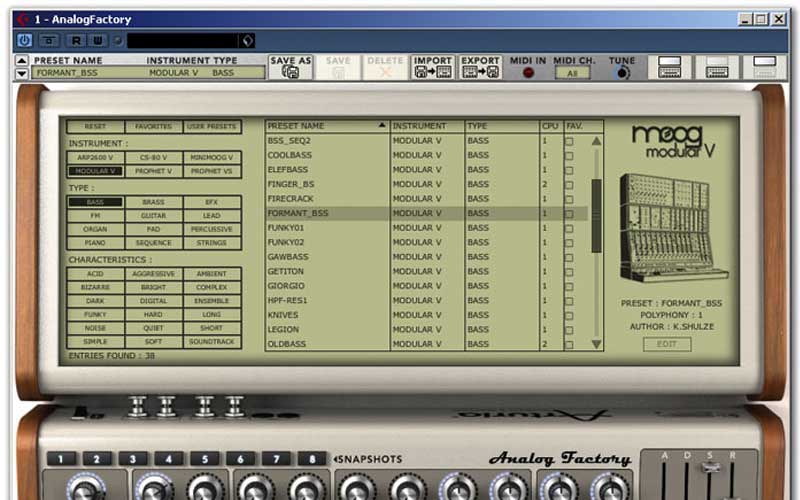Select the Acid characteristic filter

point(95,274)
